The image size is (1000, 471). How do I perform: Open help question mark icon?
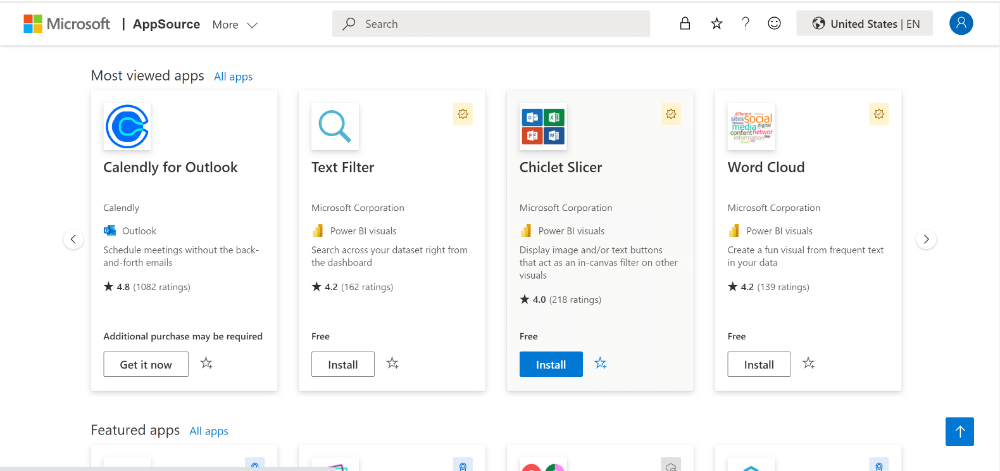(745, 24)
